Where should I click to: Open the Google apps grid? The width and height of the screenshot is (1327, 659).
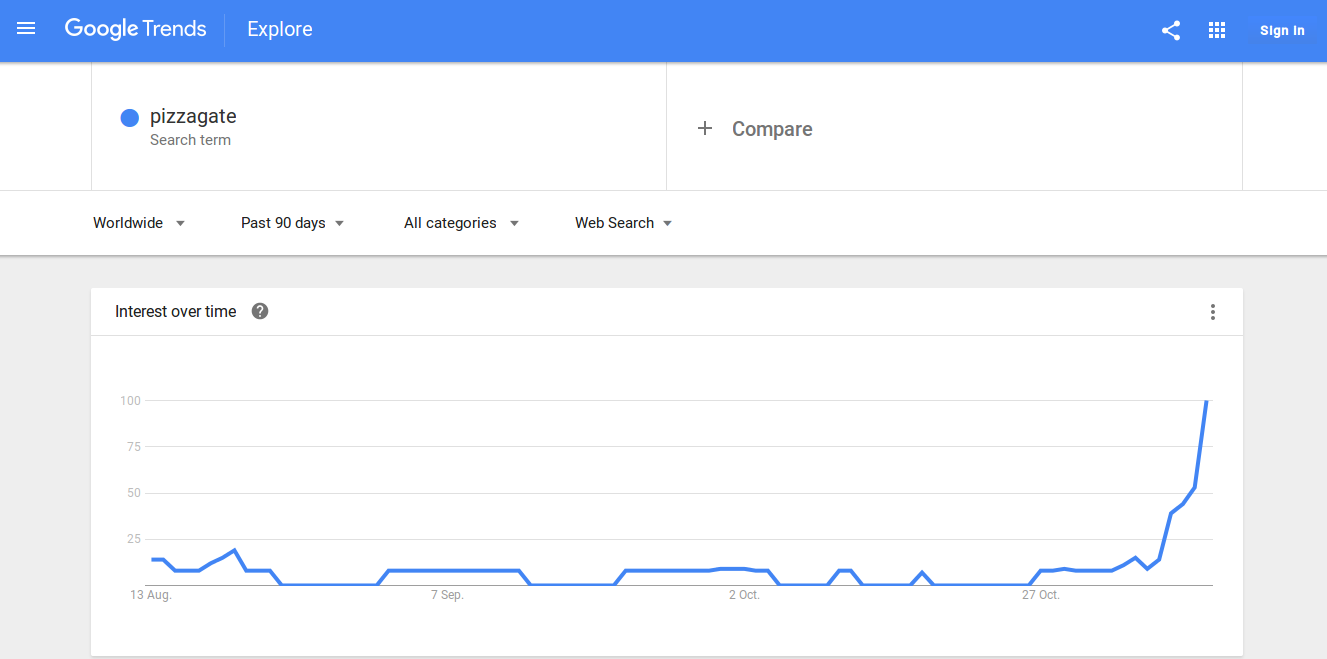coord(1217,30)
